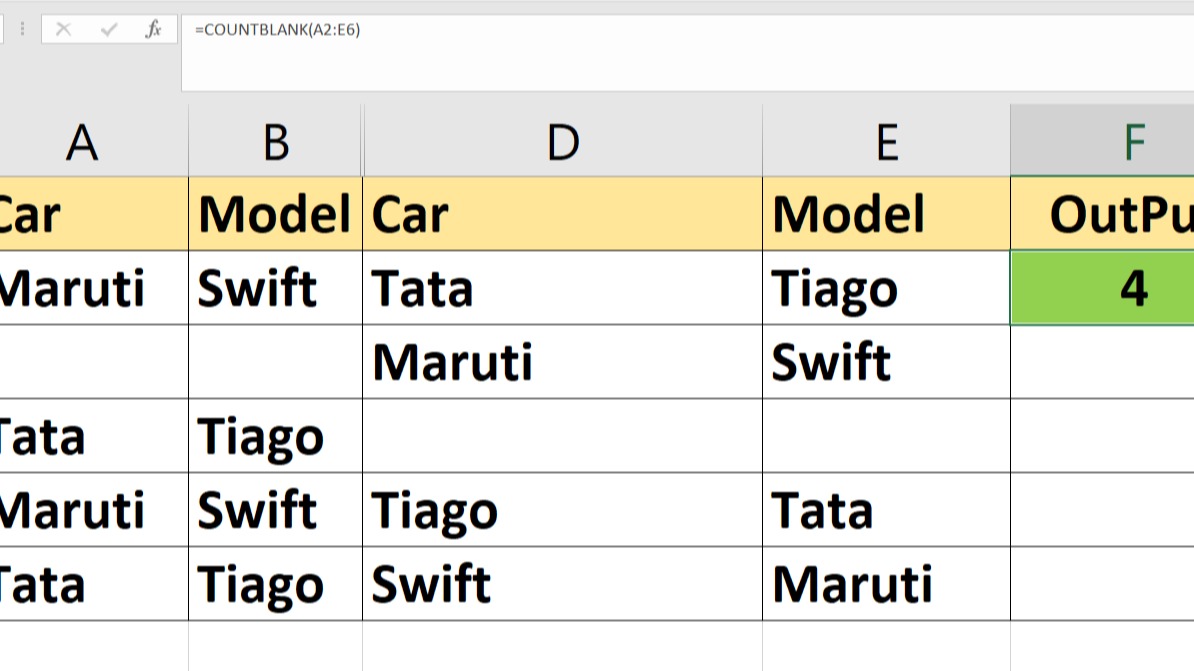Select column B header
1194x671 pixels.
pyautogui.click(x=274, y=141)
